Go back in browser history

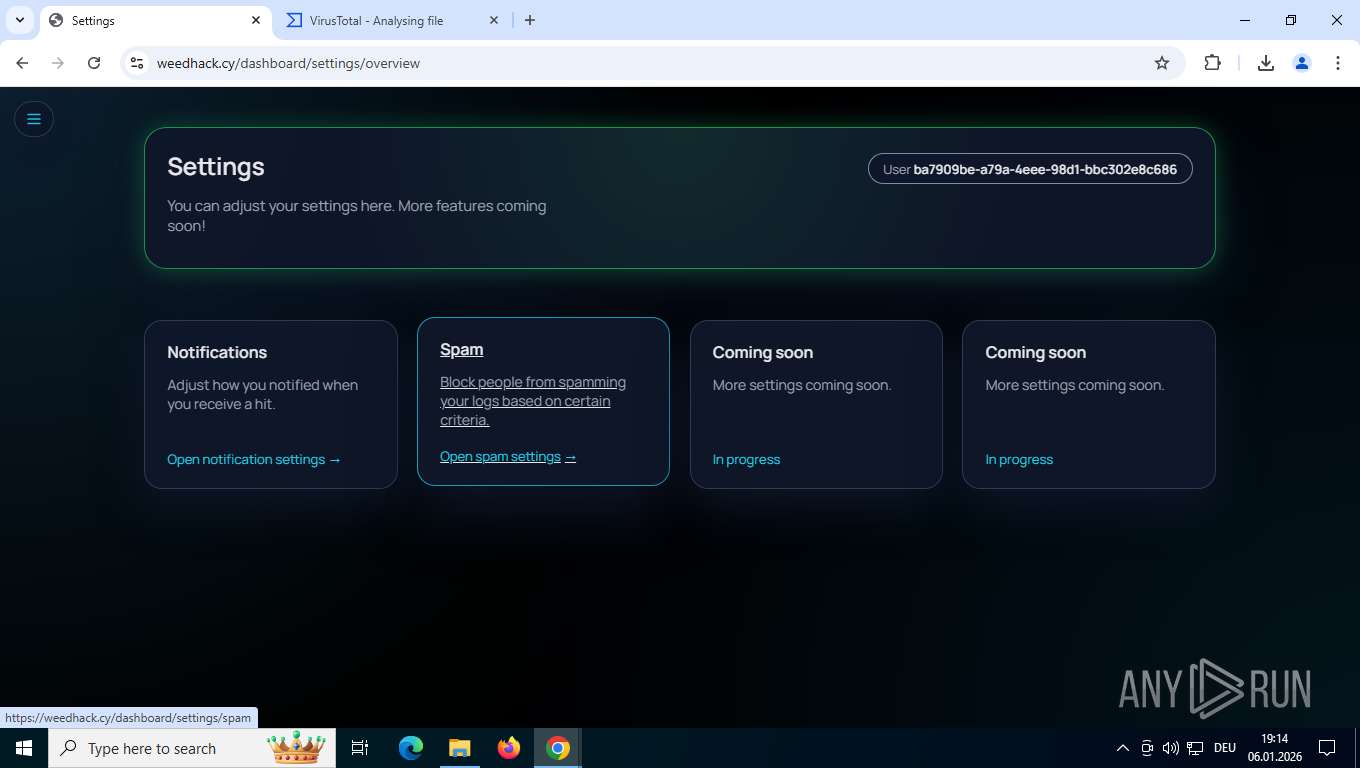(22, 63)
